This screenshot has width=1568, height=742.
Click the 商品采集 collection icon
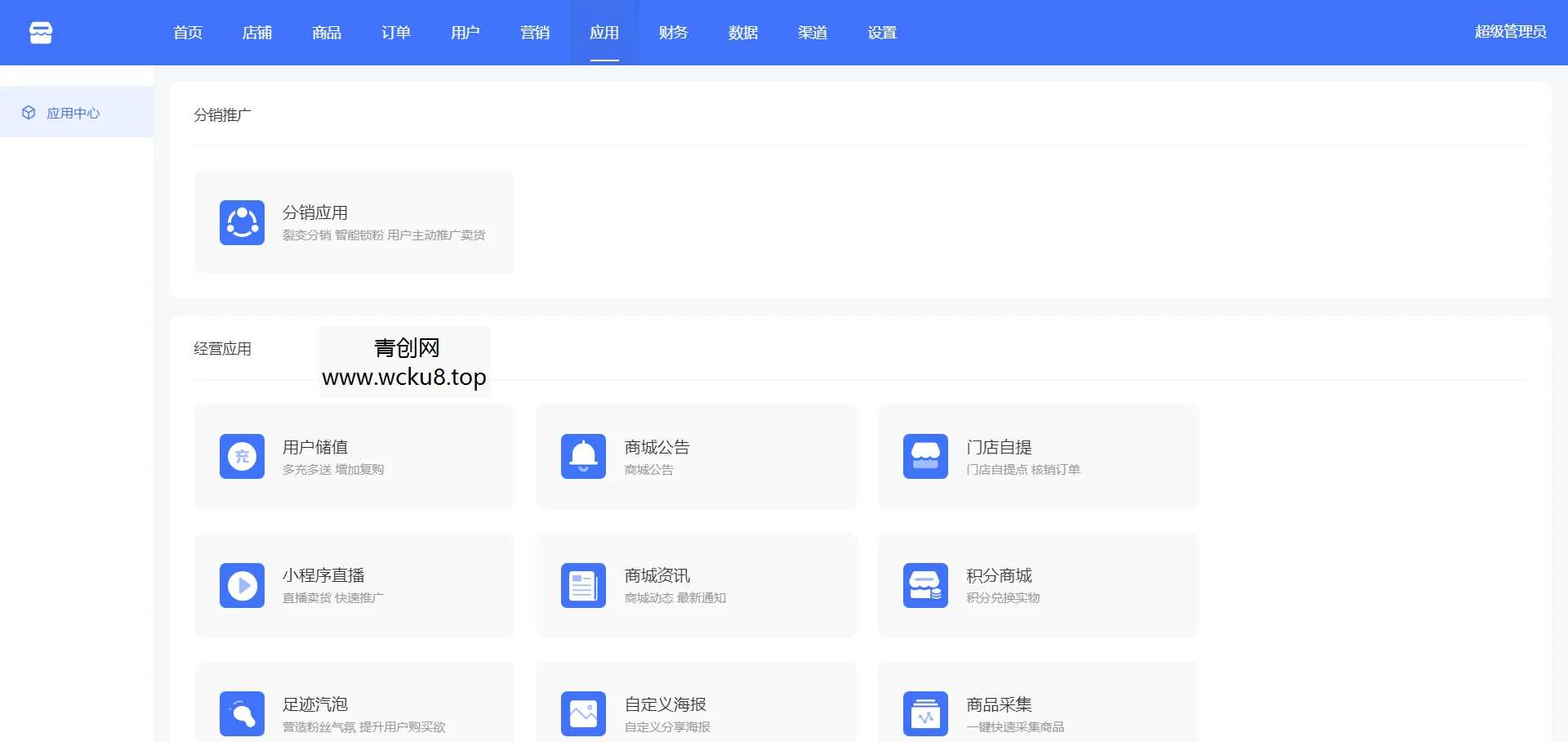pos(924,713)
